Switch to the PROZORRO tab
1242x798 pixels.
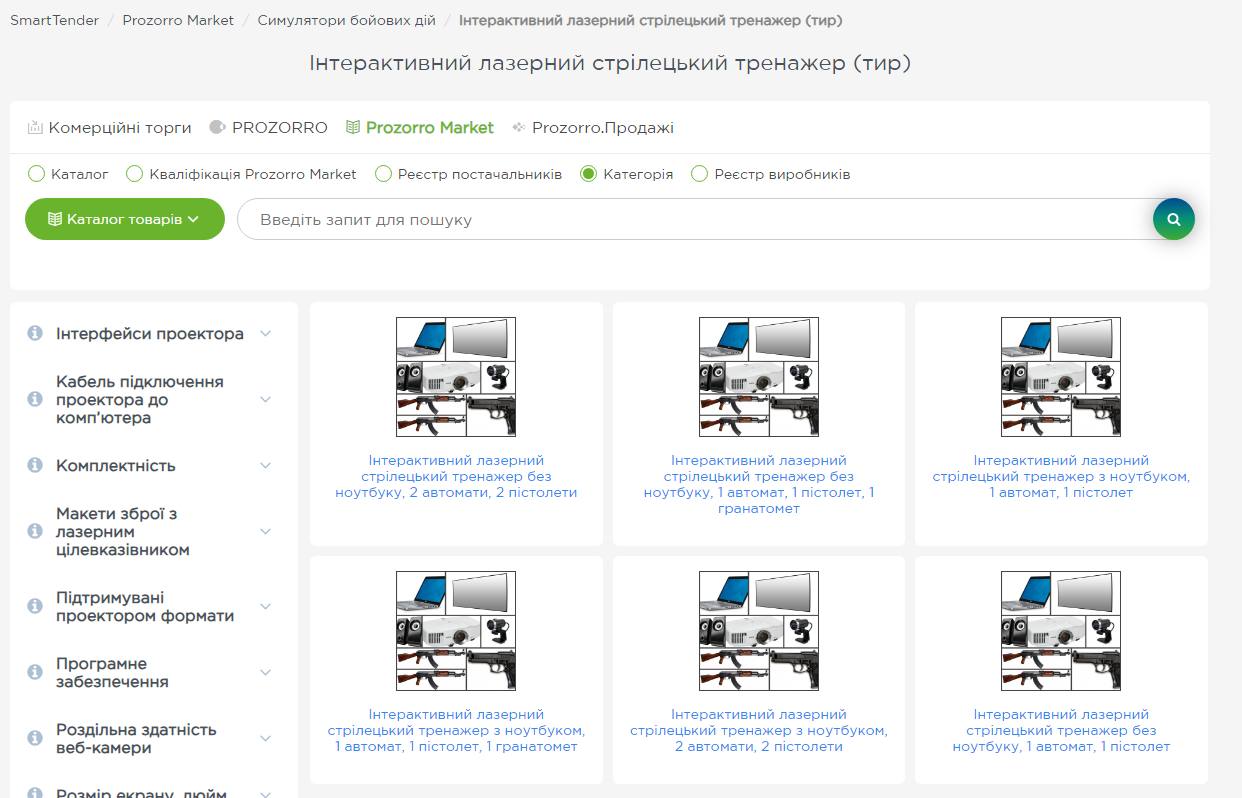click(269, 128)
